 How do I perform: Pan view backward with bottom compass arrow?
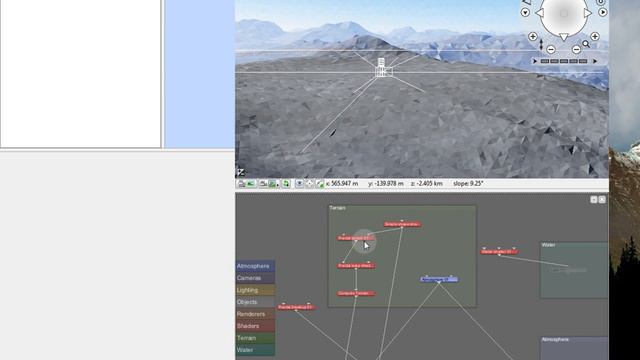[564, 37]
